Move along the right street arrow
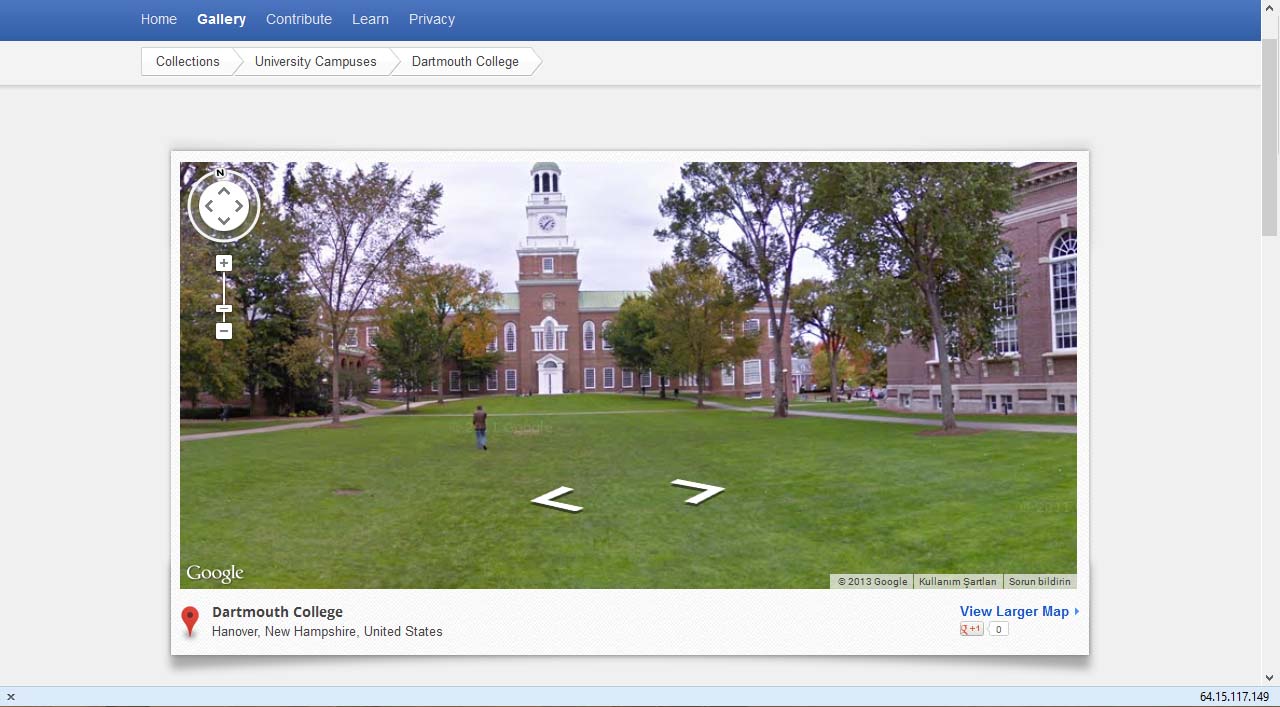 tap(698, 490)
